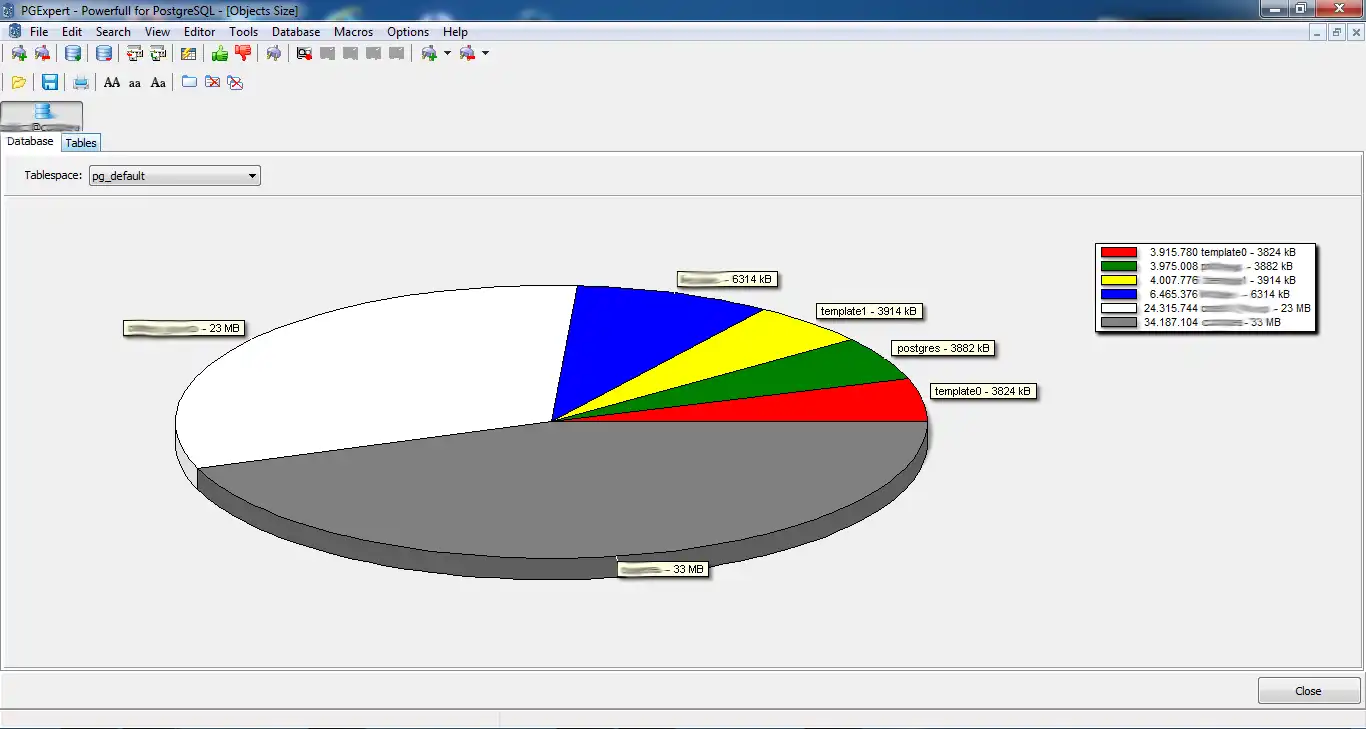This screenshot has width=1366, height=729.
Task: Click the single window with red X icon
Action: click(x=212, y=82)
